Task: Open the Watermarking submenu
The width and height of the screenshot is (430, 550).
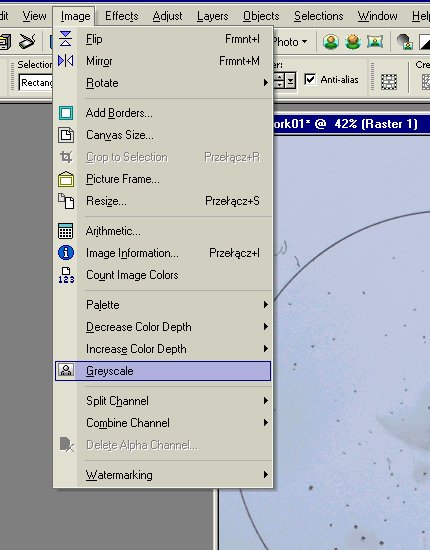Action: (x=163, y=475)
